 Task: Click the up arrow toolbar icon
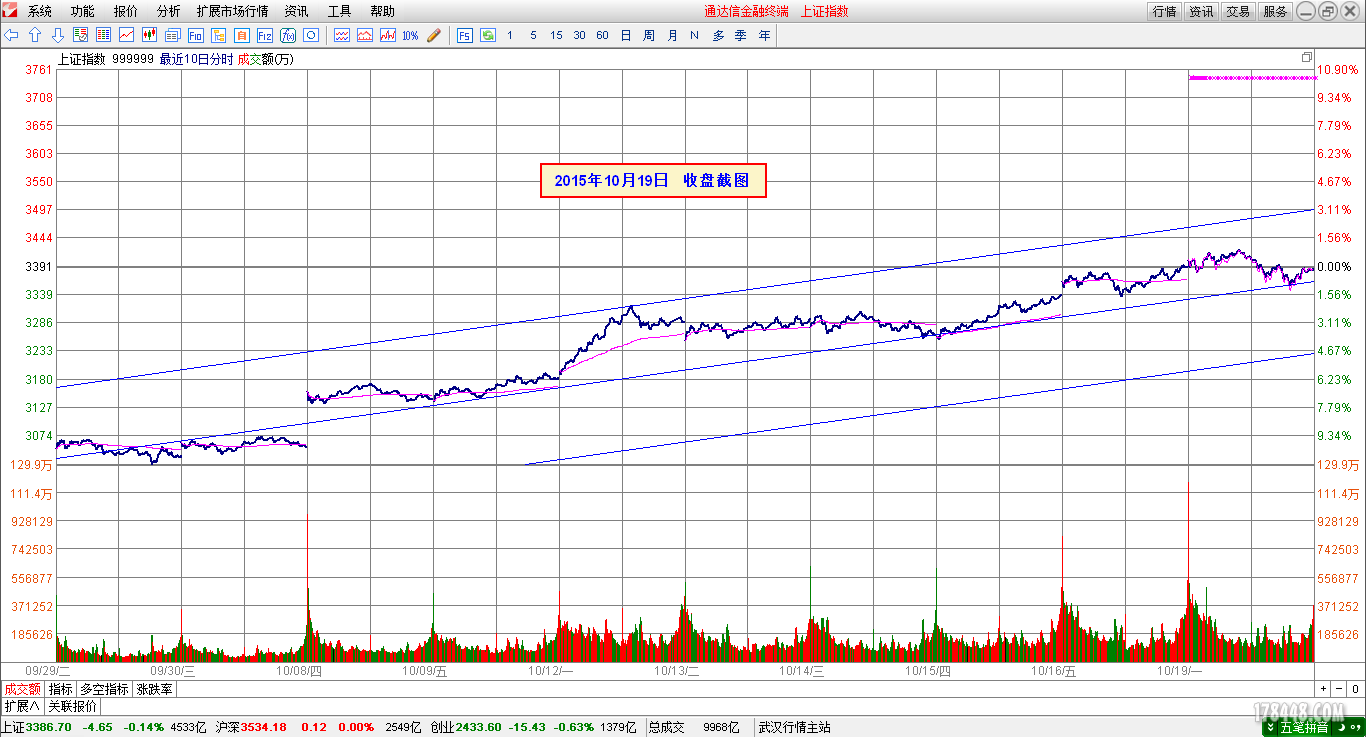(x=35, y=35)
